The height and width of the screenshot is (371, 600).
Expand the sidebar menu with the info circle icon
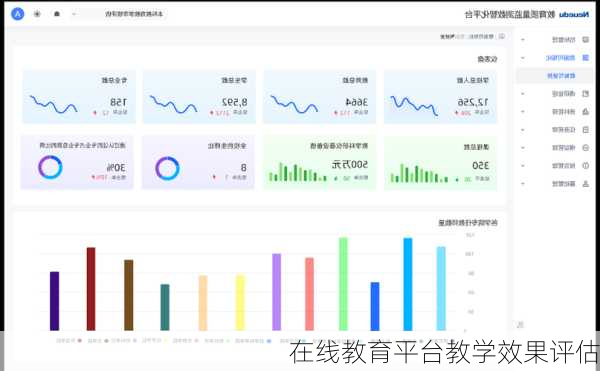tap(523, 166)
